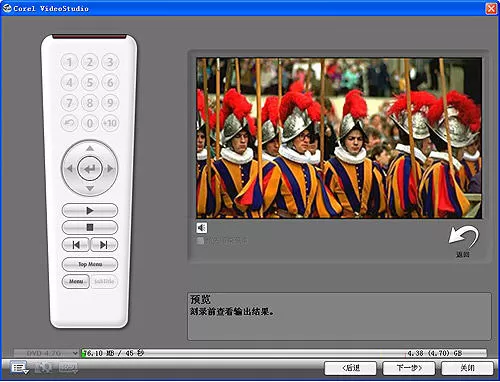
Task: Click the number 0 remote button
Action: tap(90, 123)
